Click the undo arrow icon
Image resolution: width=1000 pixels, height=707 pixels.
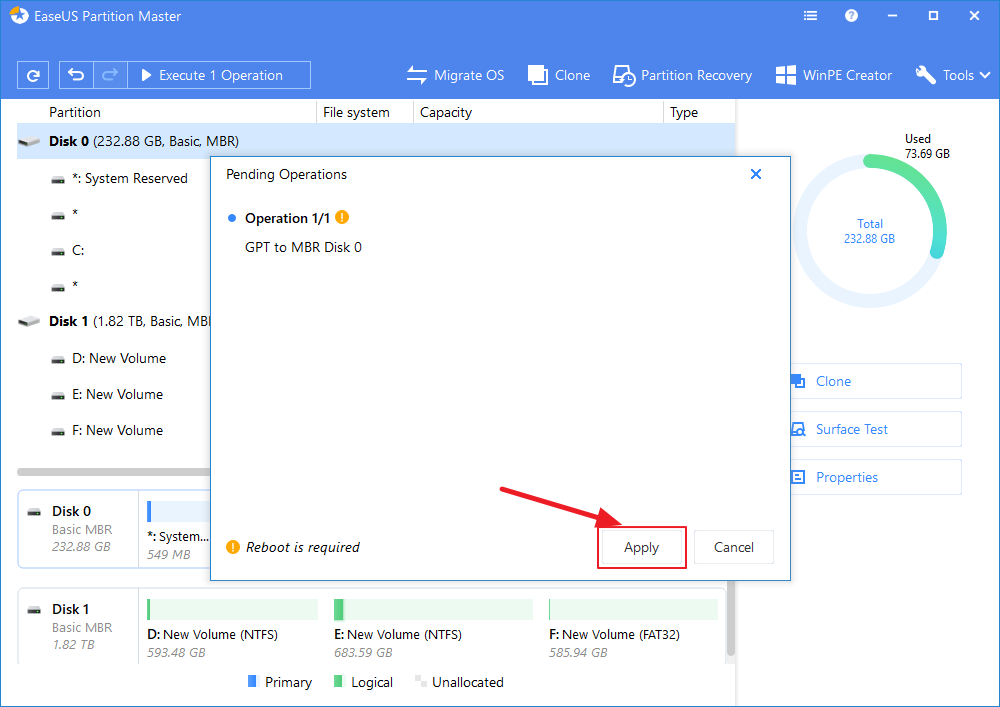click(x=76, y=75)
